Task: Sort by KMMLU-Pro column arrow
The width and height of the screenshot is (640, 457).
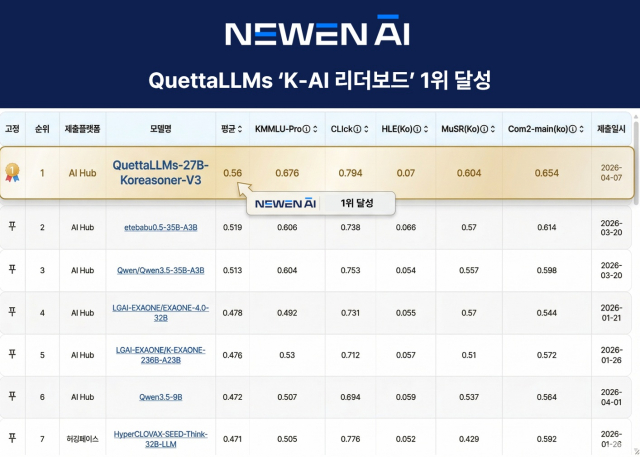Action: click(316, 129)
